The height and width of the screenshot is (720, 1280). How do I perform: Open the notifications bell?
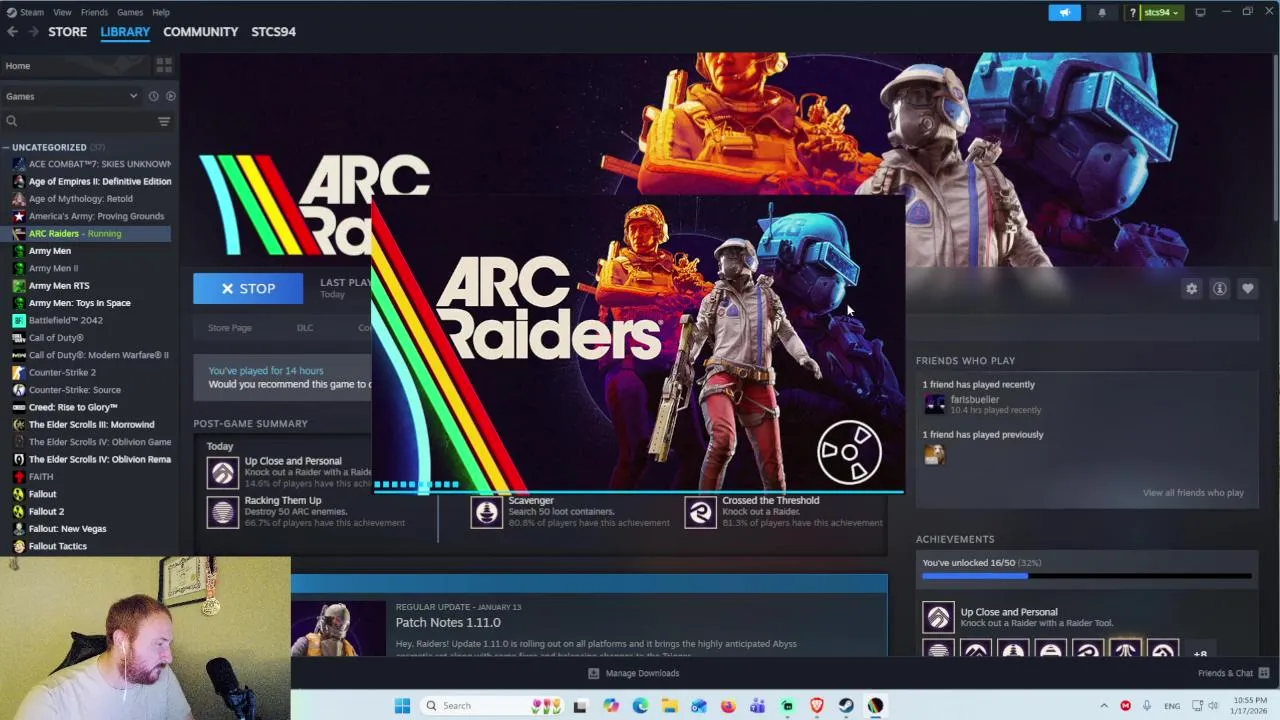pos(1102,12)
